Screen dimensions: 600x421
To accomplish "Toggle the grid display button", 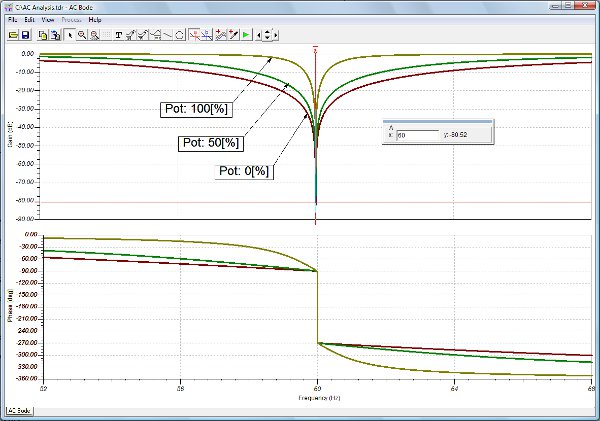I will pyautogui.click(x=104, y=34).
